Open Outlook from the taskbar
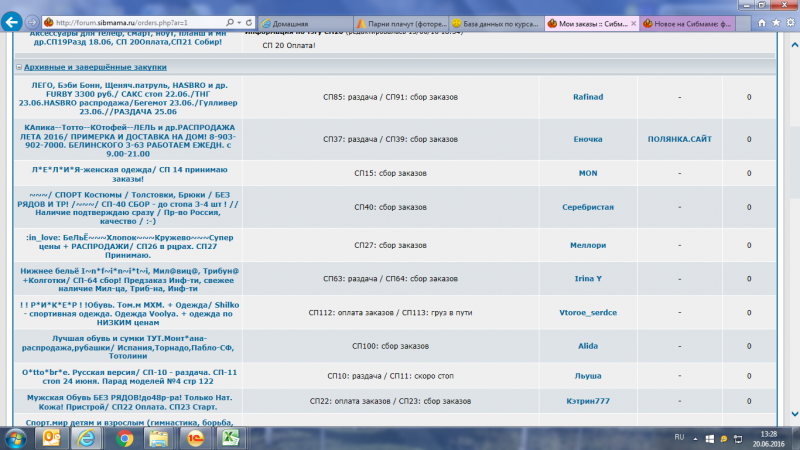 coord(52,438)
